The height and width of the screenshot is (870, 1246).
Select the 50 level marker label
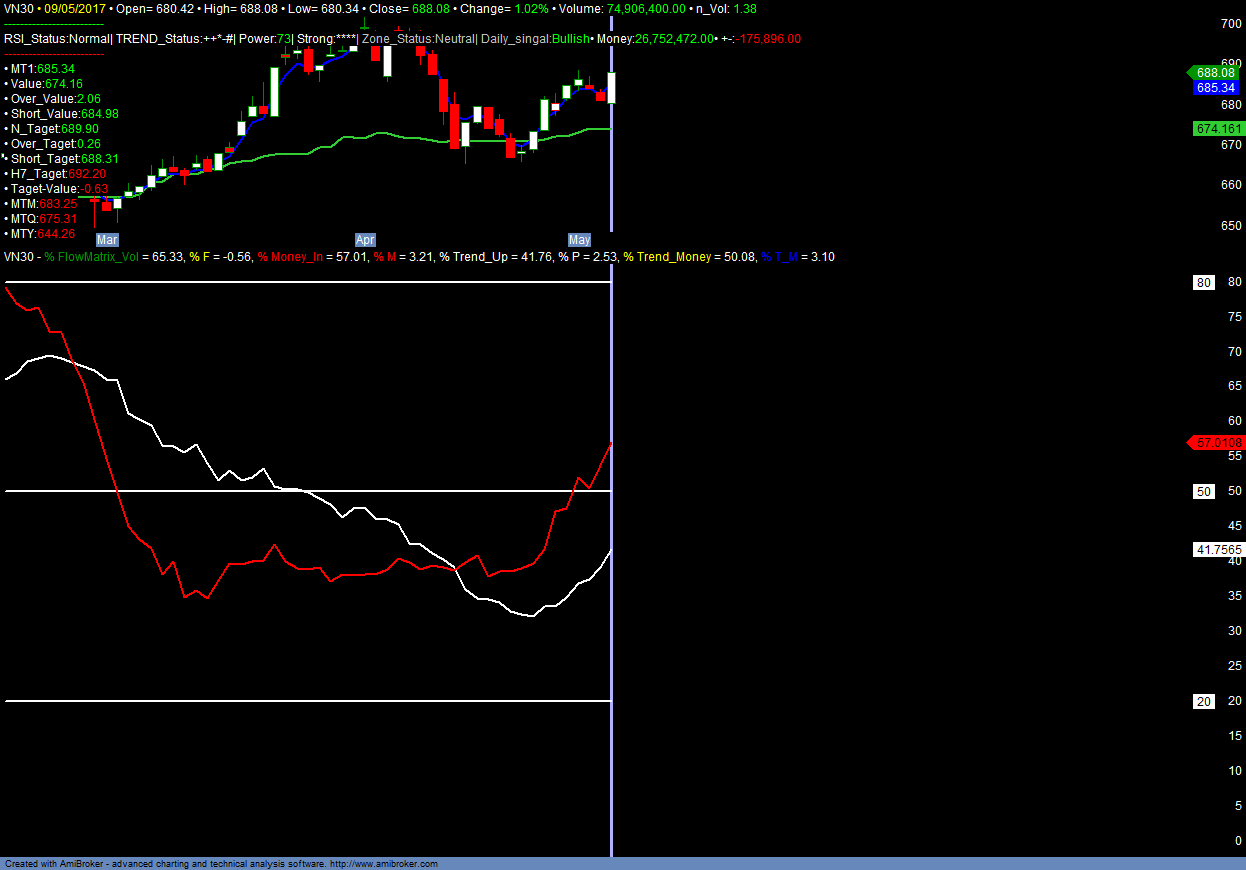[x=1203, y=491]
